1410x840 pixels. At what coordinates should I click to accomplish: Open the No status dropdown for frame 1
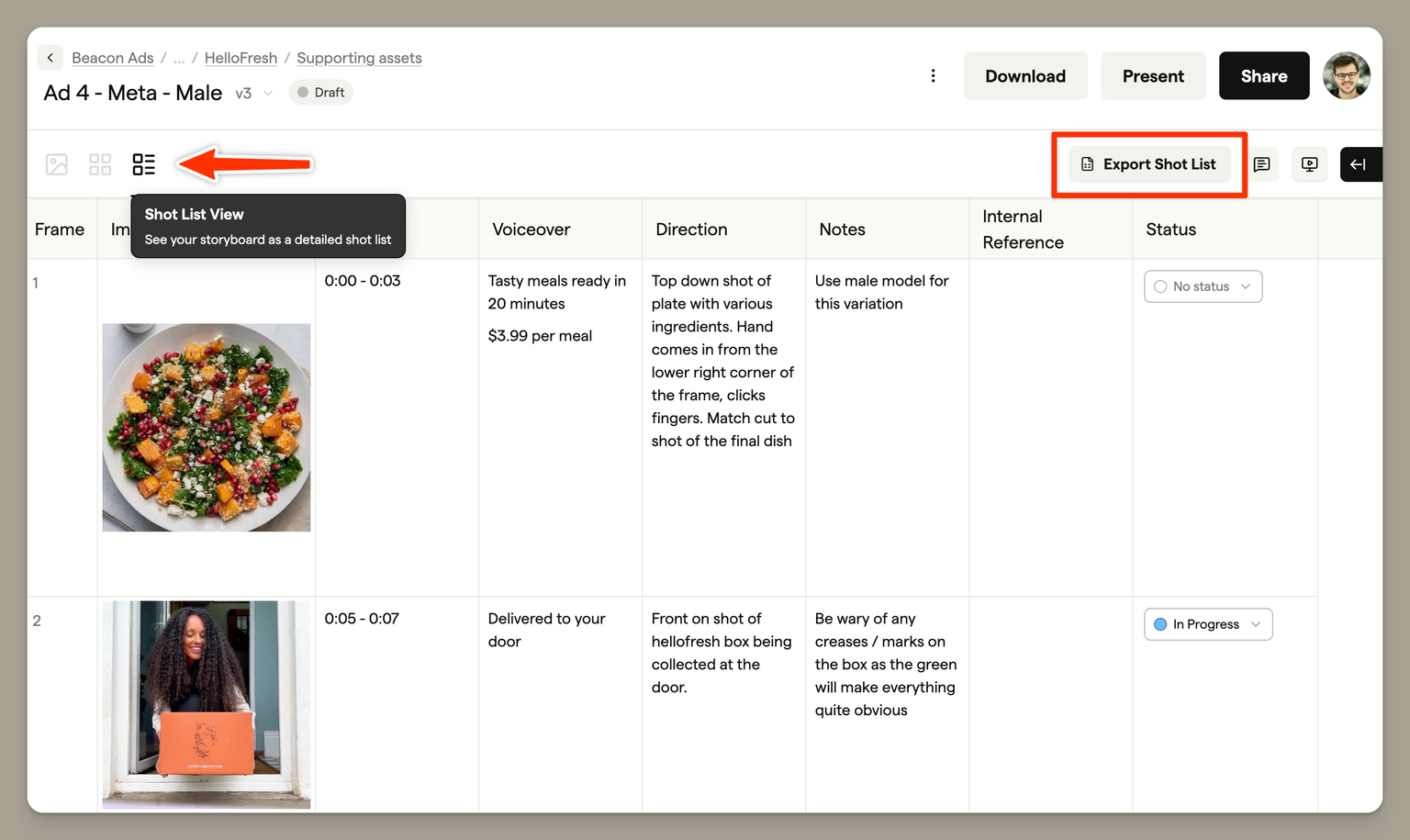[x=1203, y=286]
